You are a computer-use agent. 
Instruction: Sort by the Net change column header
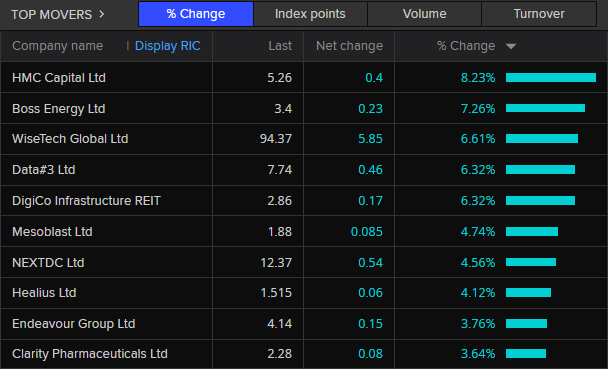pos(349,46)
